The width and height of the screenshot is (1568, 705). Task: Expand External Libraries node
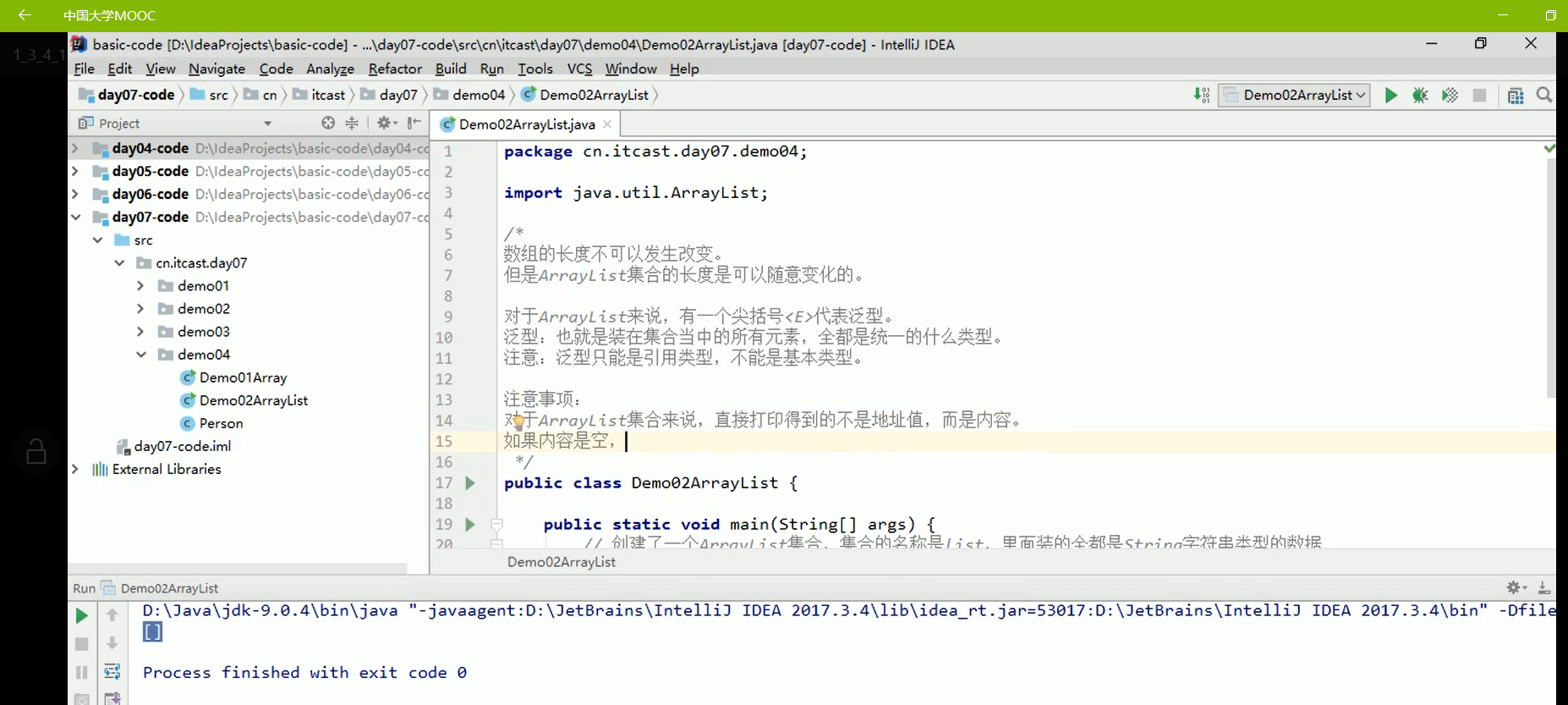[75, 469]
